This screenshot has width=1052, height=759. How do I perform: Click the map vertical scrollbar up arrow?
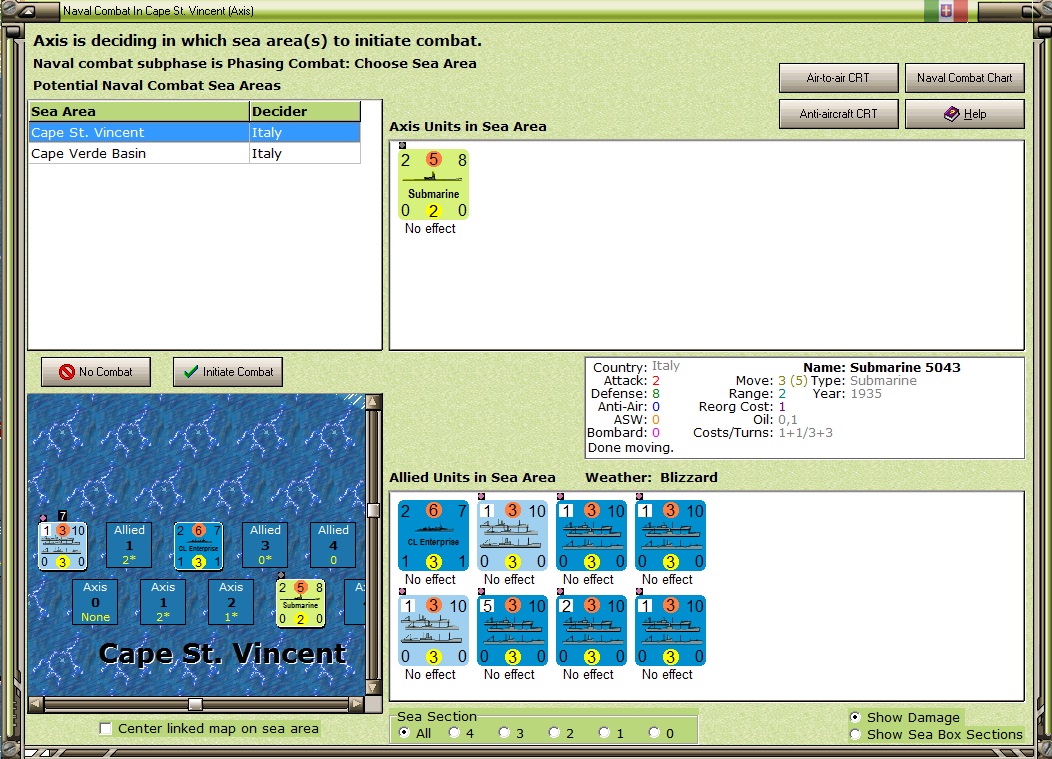pos(374,402)
